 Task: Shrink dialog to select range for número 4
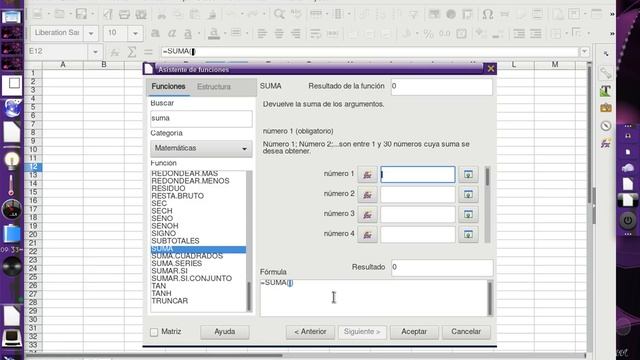(x=468, y=235)
